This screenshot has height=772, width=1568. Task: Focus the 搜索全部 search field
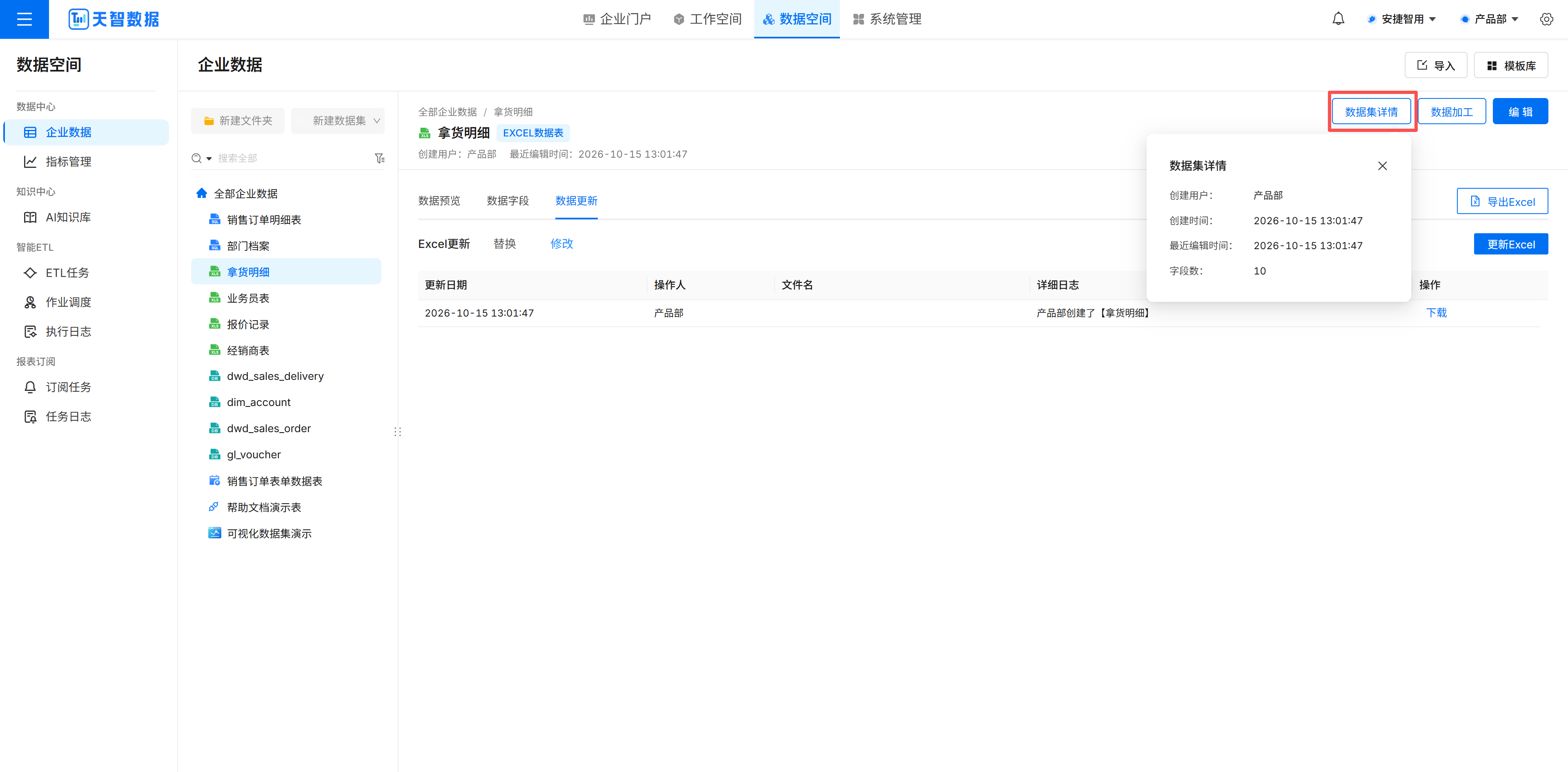click(292, 158)
